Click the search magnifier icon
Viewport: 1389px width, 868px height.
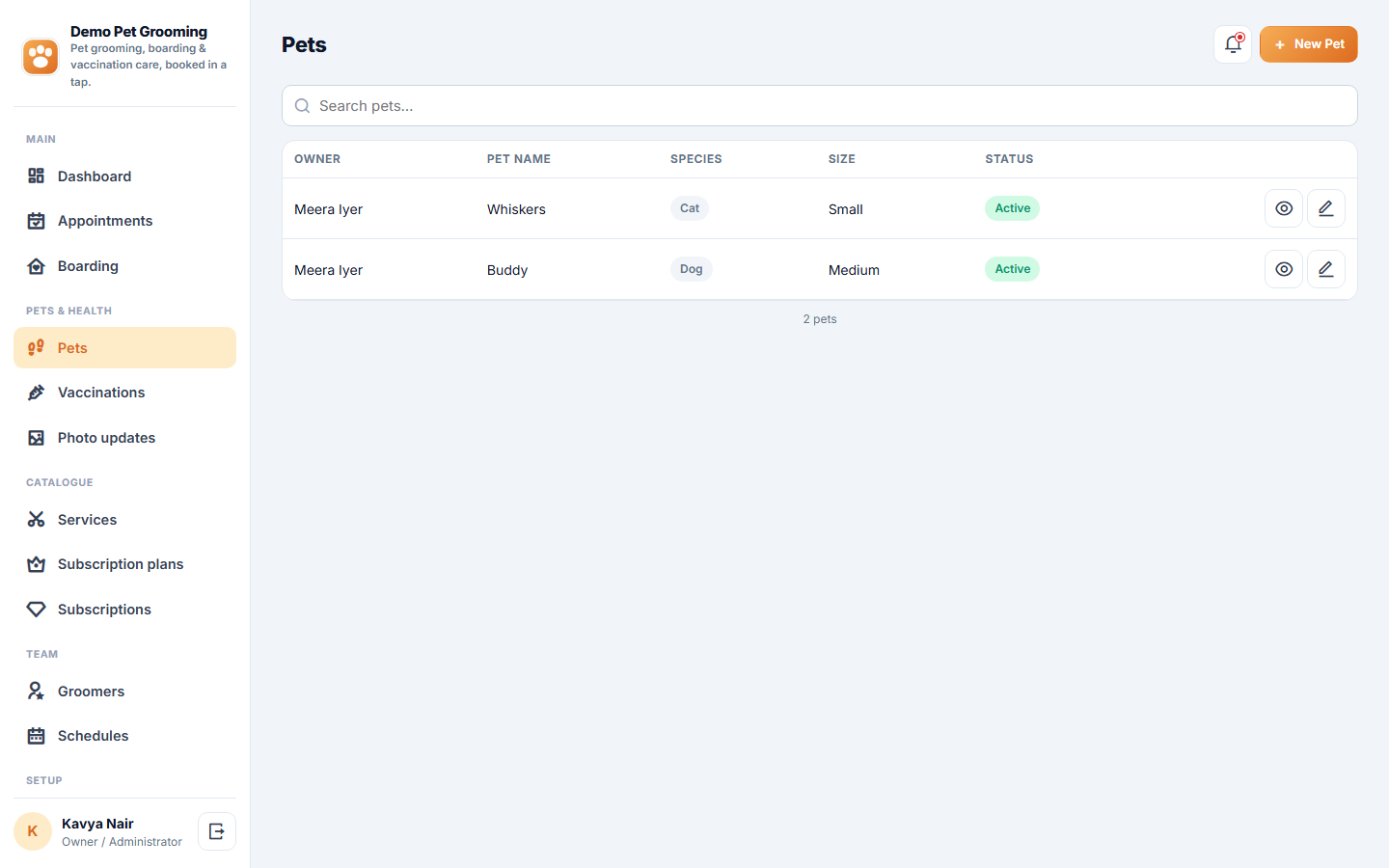302,106
